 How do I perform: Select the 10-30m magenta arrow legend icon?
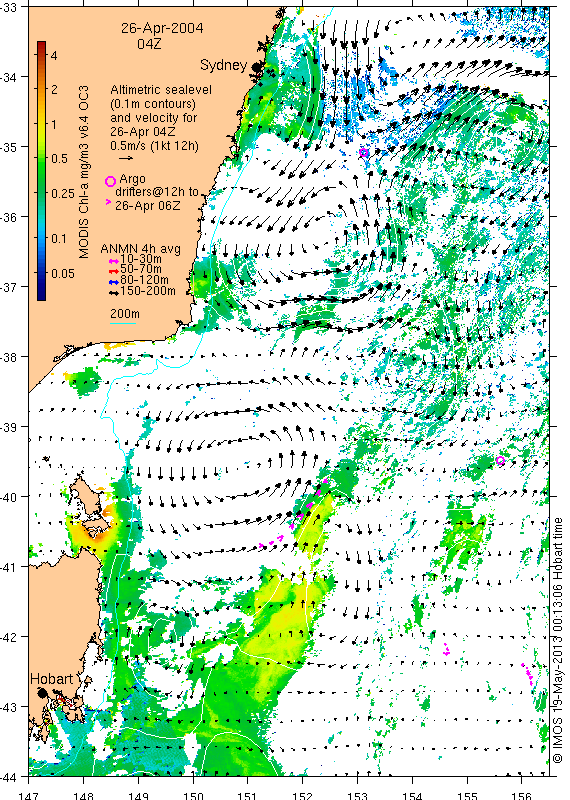[114, 261]
